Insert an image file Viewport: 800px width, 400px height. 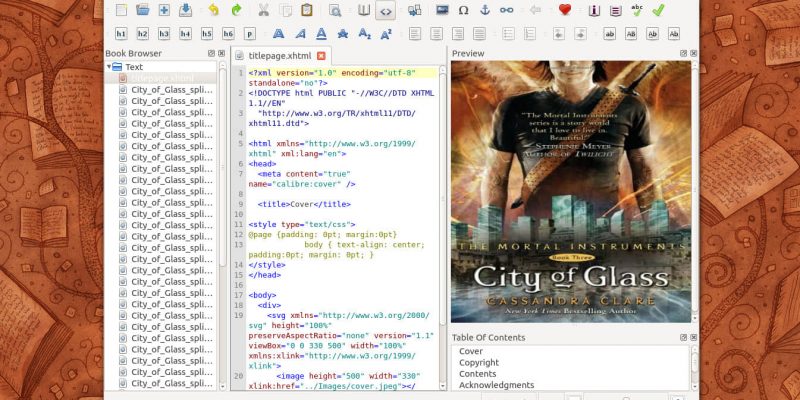pos(442,10)
